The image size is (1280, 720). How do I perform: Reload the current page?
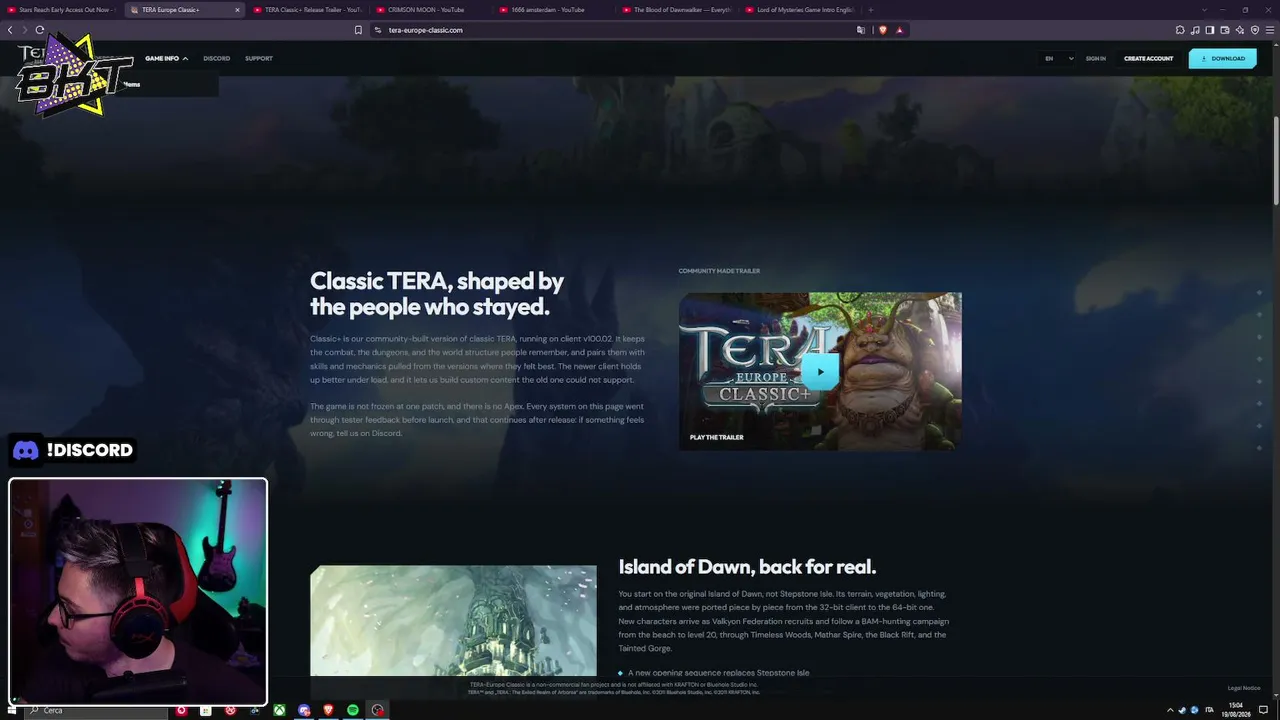point(39,30)
